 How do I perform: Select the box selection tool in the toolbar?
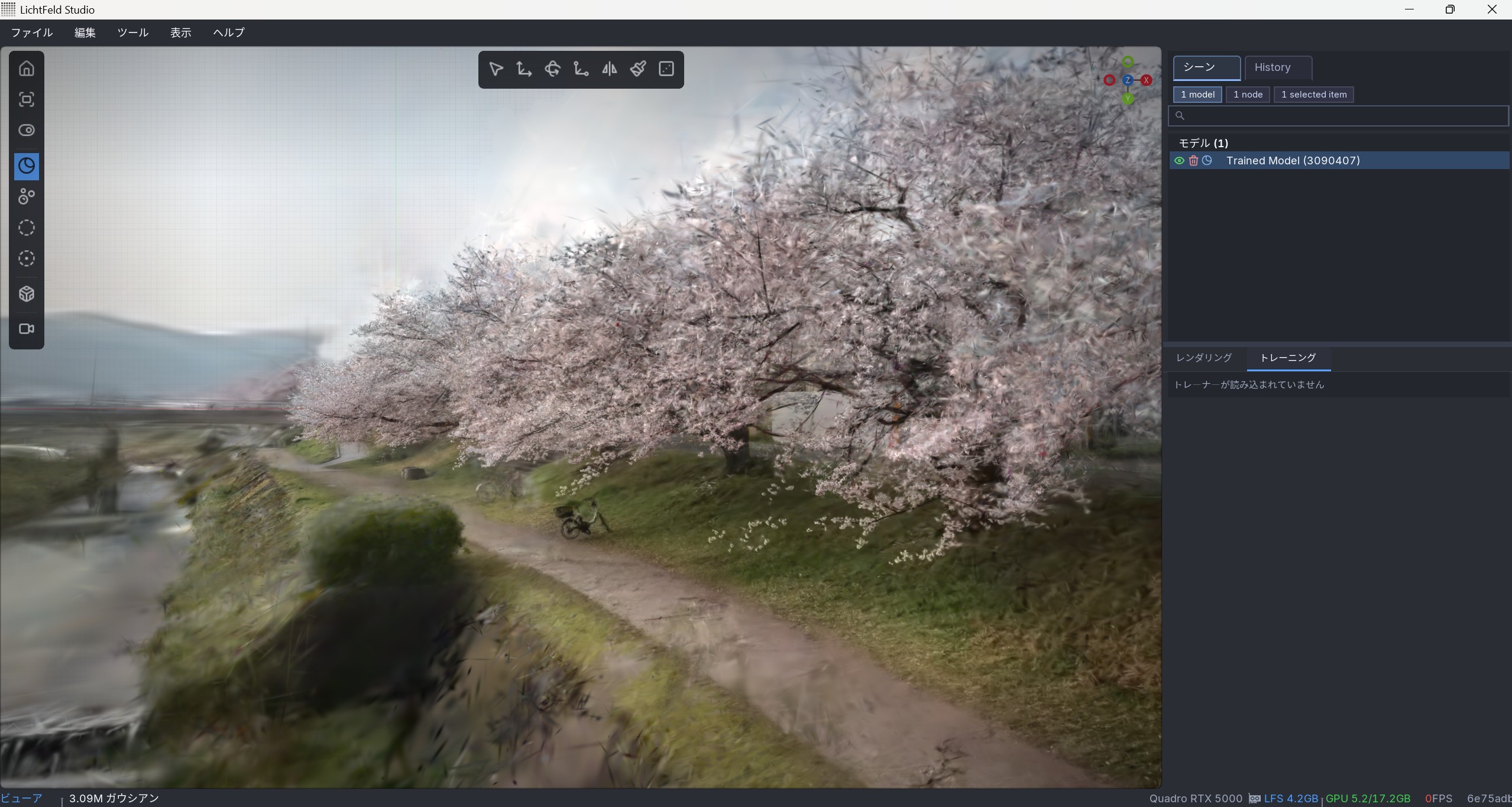click(666, 69)
